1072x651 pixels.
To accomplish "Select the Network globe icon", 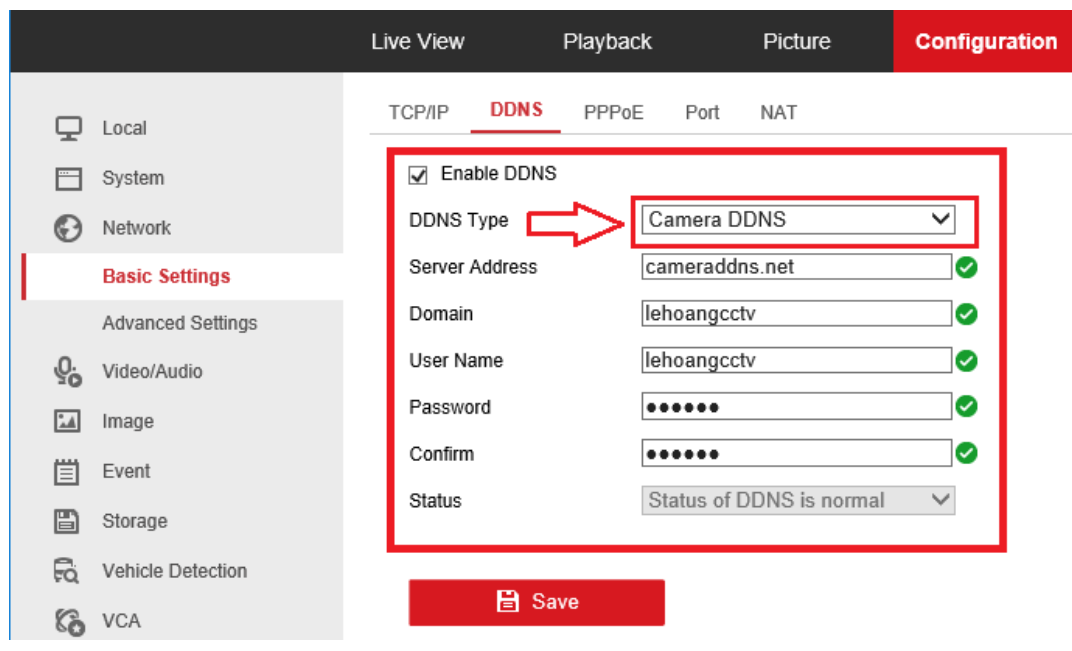I will tap(68, 228).
